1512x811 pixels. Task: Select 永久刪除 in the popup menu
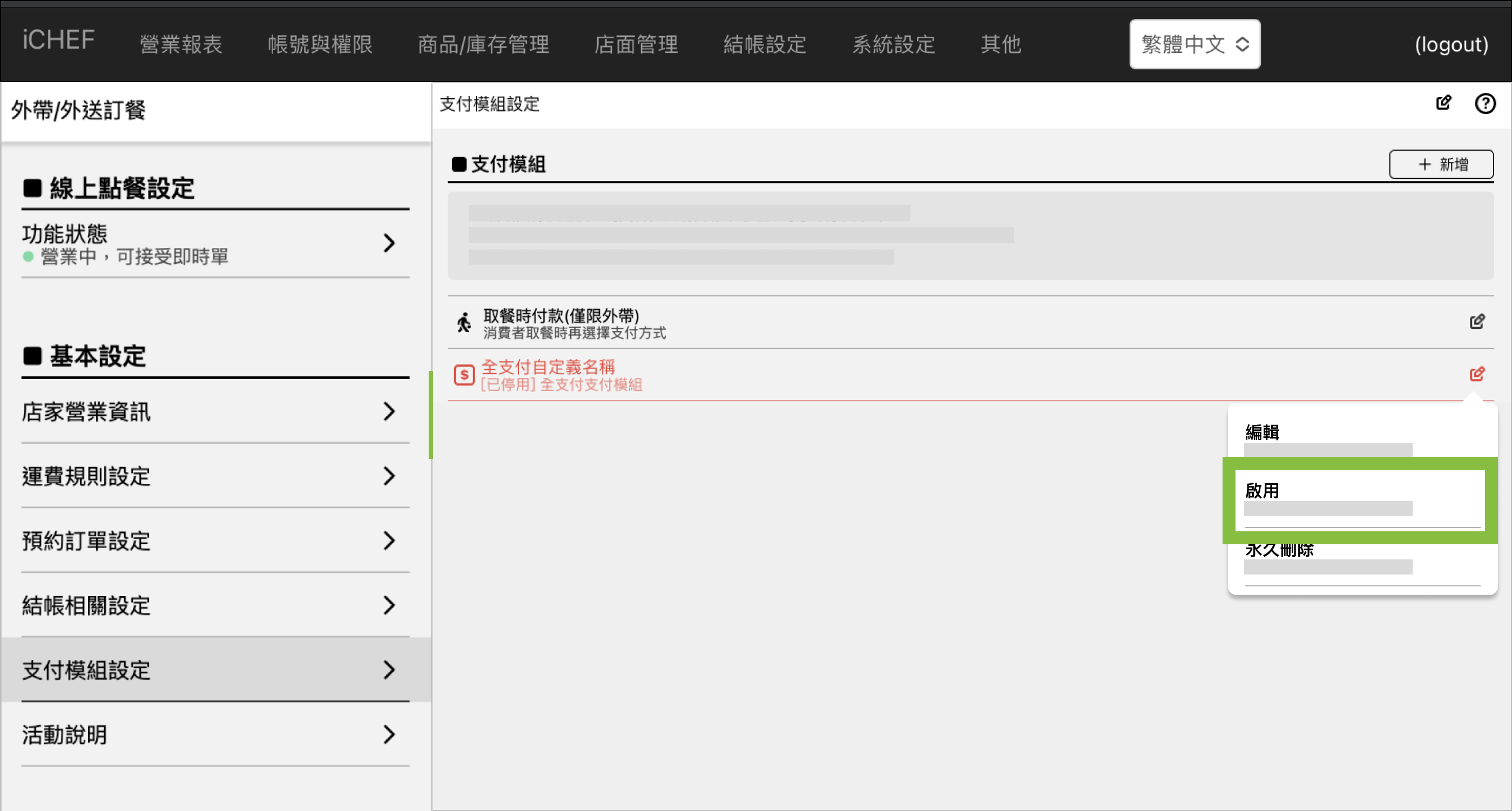(1280, 552)
